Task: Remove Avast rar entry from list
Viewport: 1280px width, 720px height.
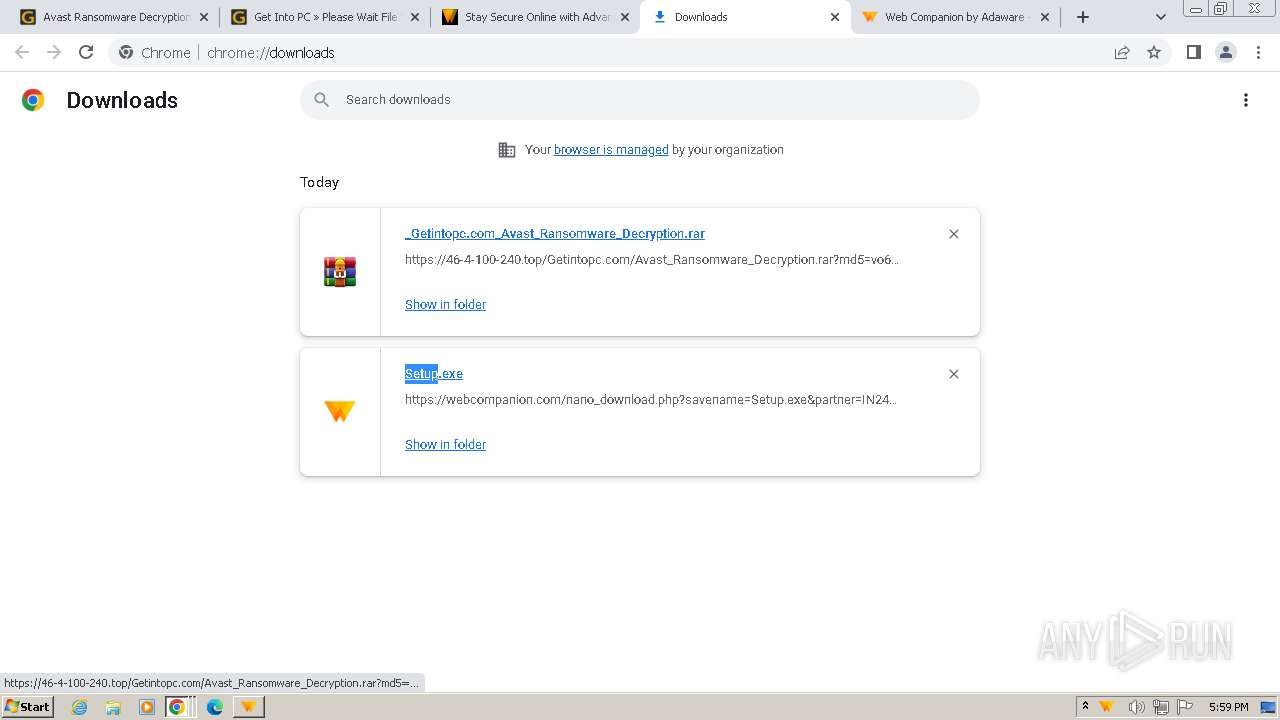Action: pos(953,234)
